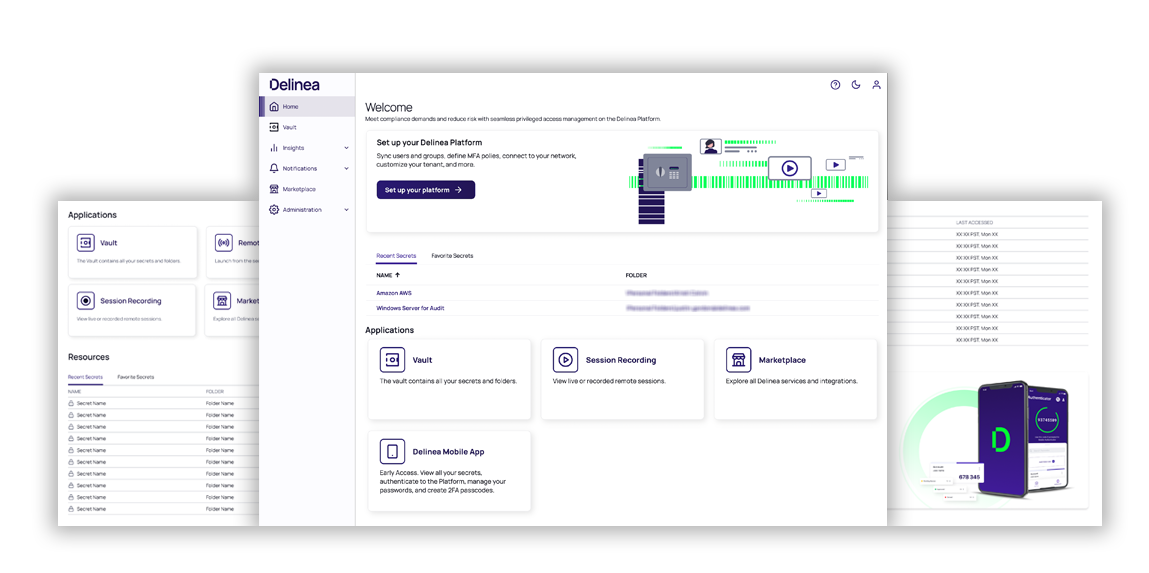Click the Insights bar chart icon

[x=274, y=148]
